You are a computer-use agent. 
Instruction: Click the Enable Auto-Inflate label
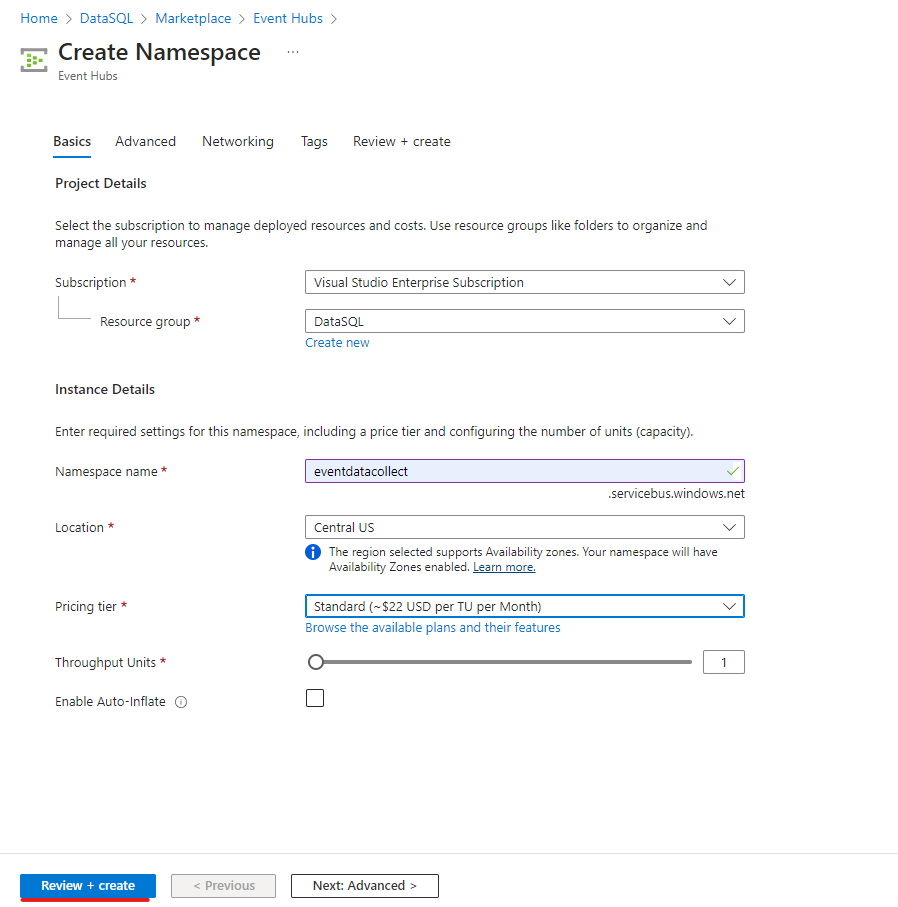(110, 702)
